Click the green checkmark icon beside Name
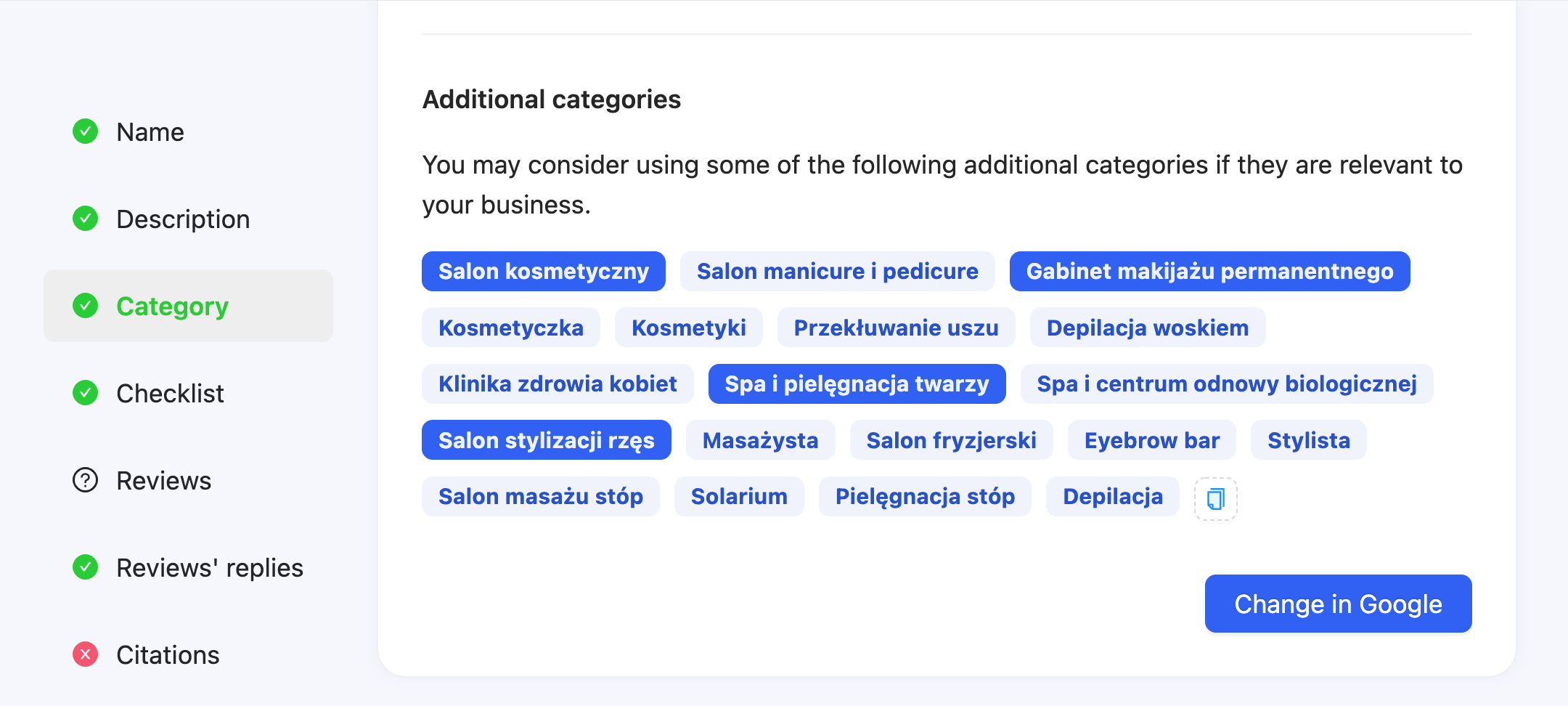1568x706 pixels. point(86,131)
